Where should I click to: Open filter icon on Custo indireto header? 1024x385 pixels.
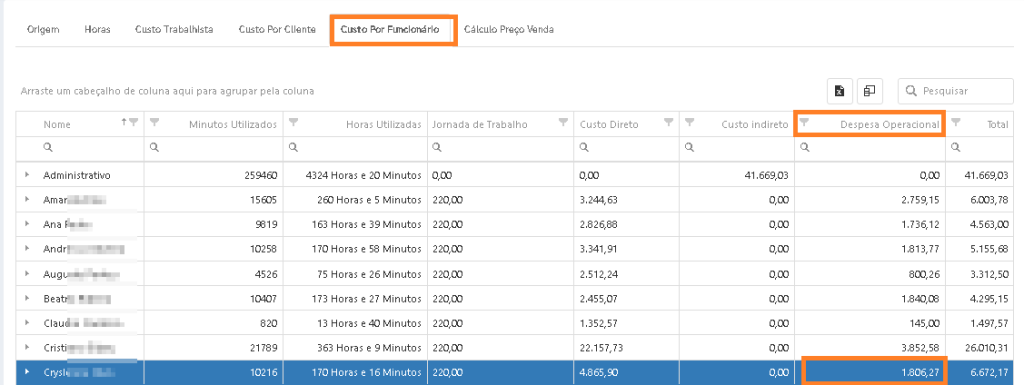pos(690,122)
